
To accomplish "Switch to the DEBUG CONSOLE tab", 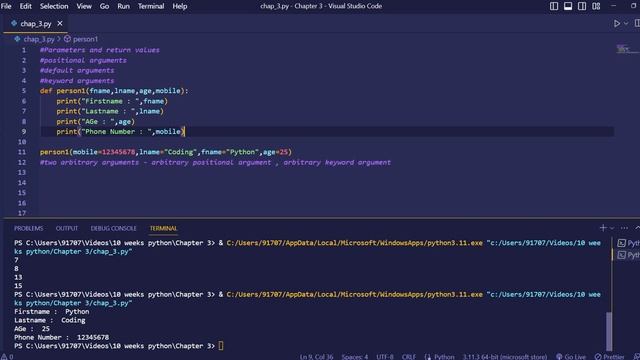I will click(x=113, y=228).
